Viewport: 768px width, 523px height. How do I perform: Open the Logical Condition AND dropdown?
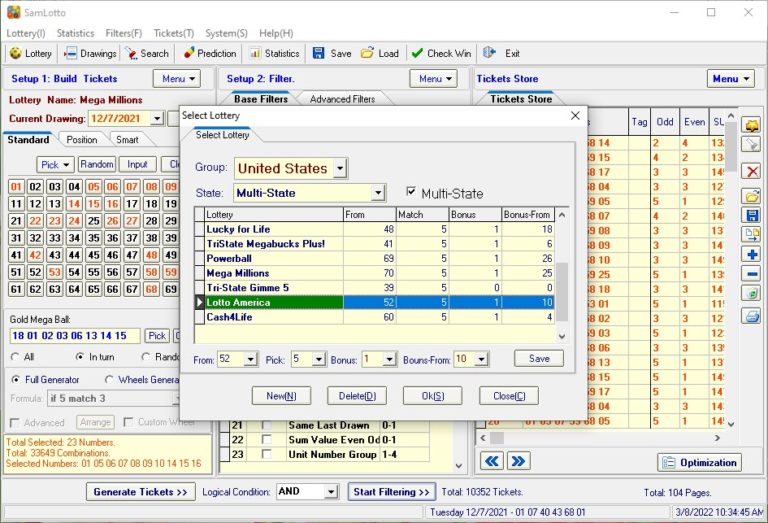[x=331, y=492]
